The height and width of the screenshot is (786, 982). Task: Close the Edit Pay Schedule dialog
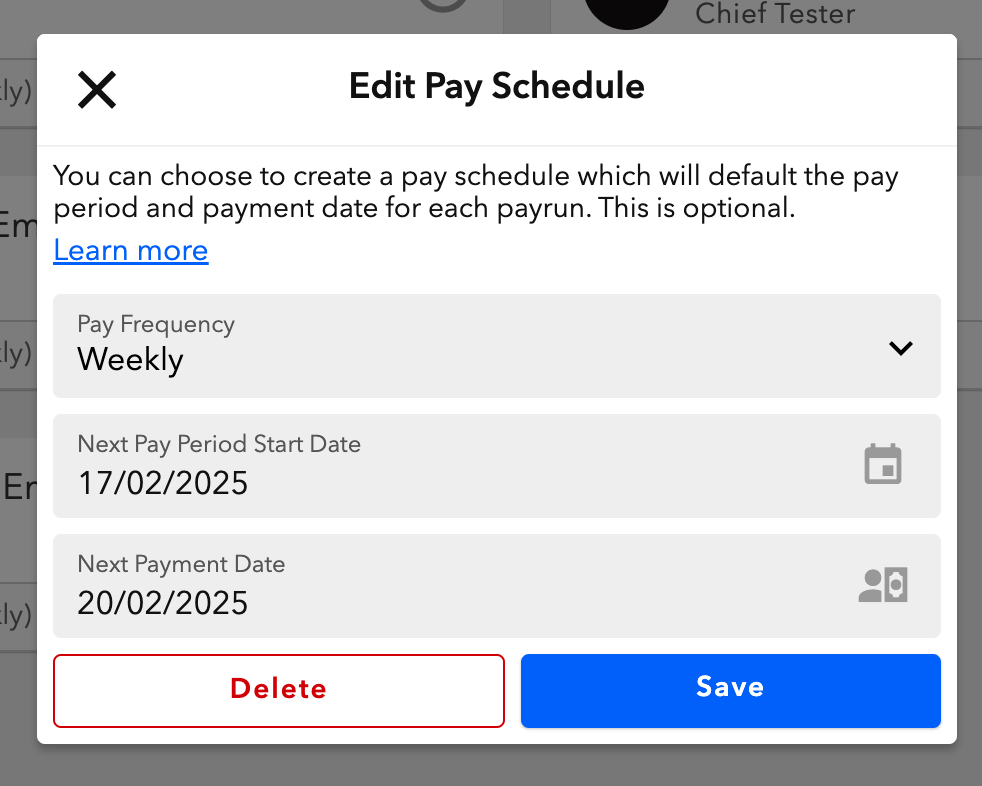97,90
